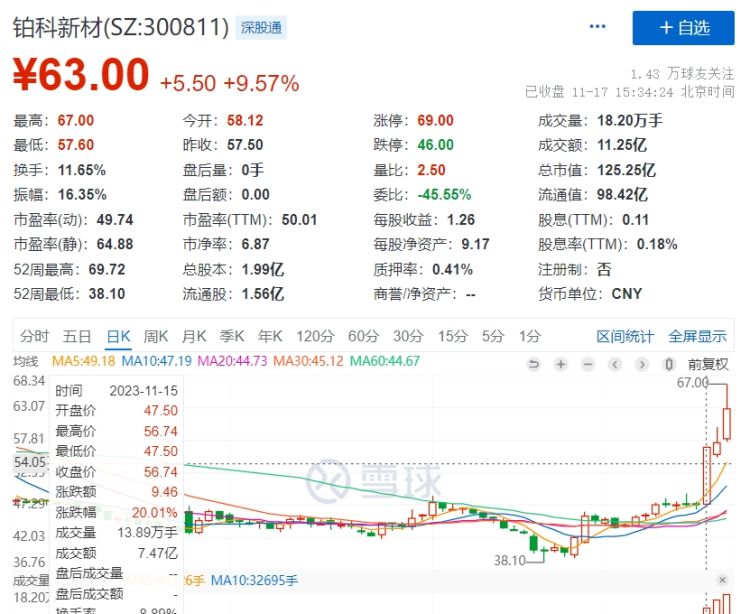Shift chart left with the left chevron

pyautogui.click(x=615, y=365)
